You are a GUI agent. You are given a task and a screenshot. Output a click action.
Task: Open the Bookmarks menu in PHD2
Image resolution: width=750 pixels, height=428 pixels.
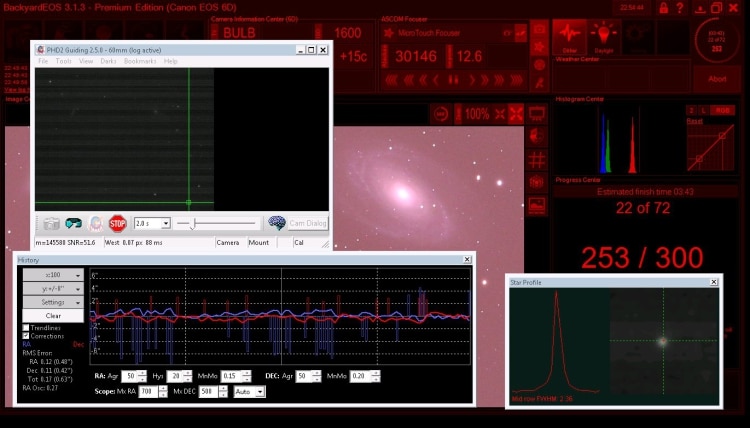(140, 61)
